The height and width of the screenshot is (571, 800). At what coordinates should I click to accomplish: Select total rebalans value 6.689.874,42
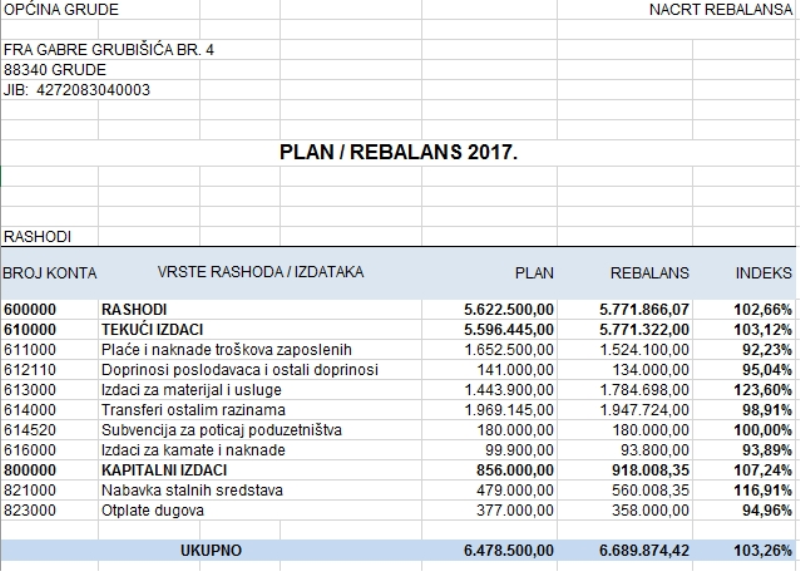tap(644, 551)
